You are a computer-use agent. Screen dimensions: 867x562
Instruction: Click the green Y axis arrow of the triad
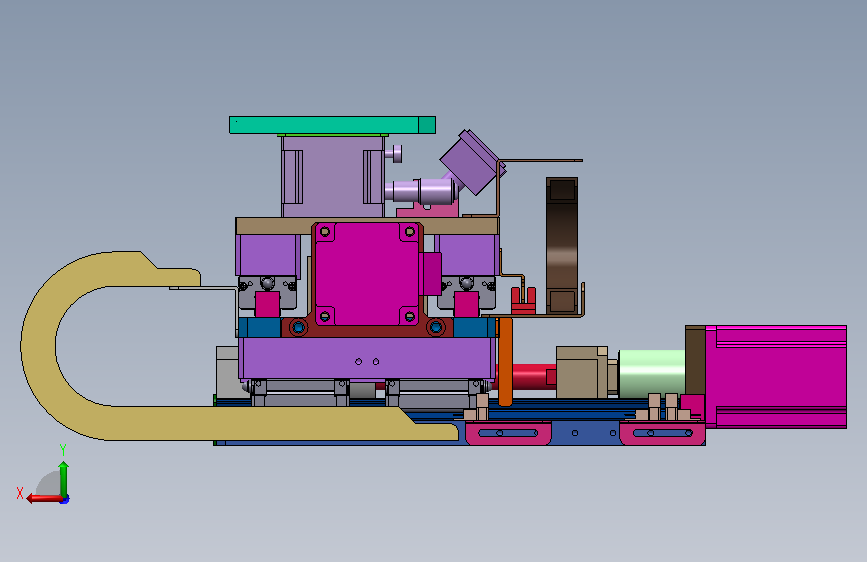coord(64,479)
